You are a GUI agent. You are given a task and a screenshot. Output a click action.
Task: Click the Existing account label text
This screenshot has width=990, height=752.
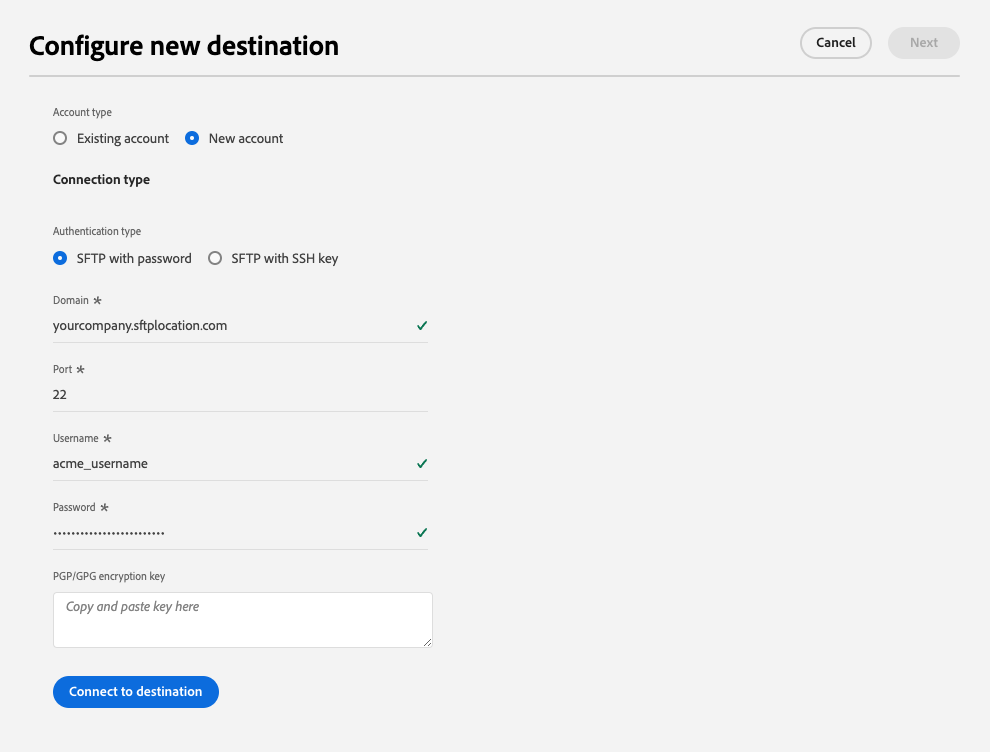coord(123,139)
